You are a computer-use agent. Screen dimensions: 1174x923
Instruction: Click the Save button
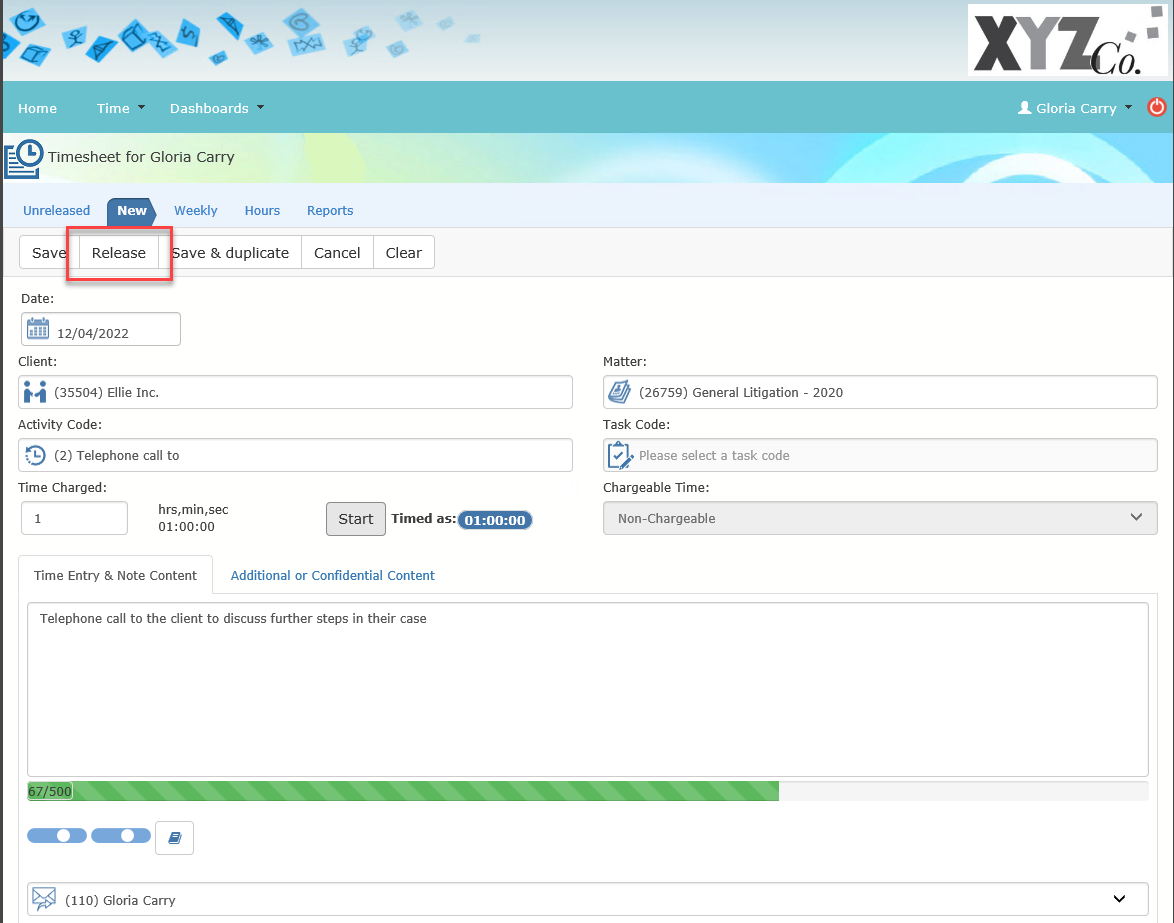click(x=49, y=253)
